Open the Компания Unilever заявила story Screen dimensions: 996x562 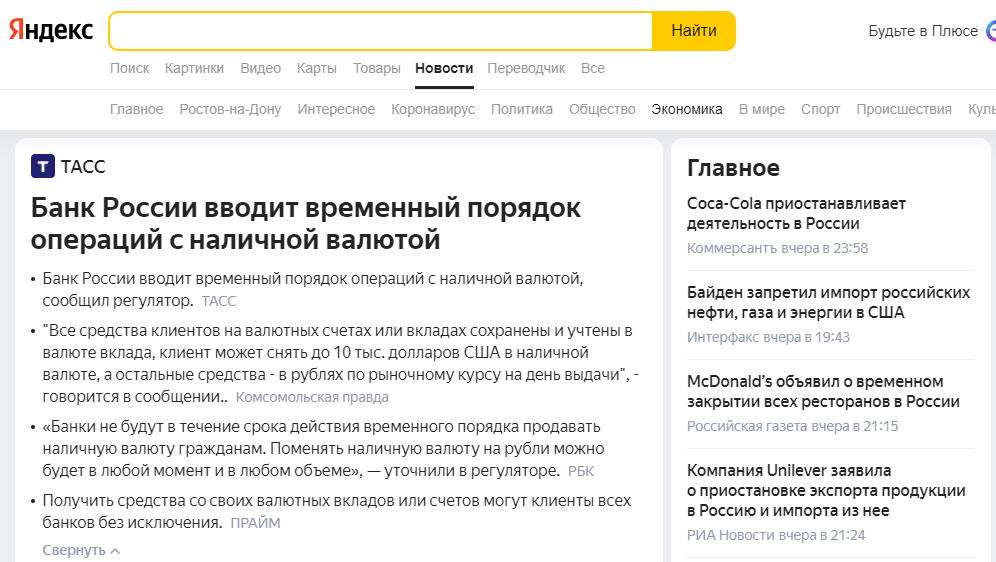tap(826, 490)
